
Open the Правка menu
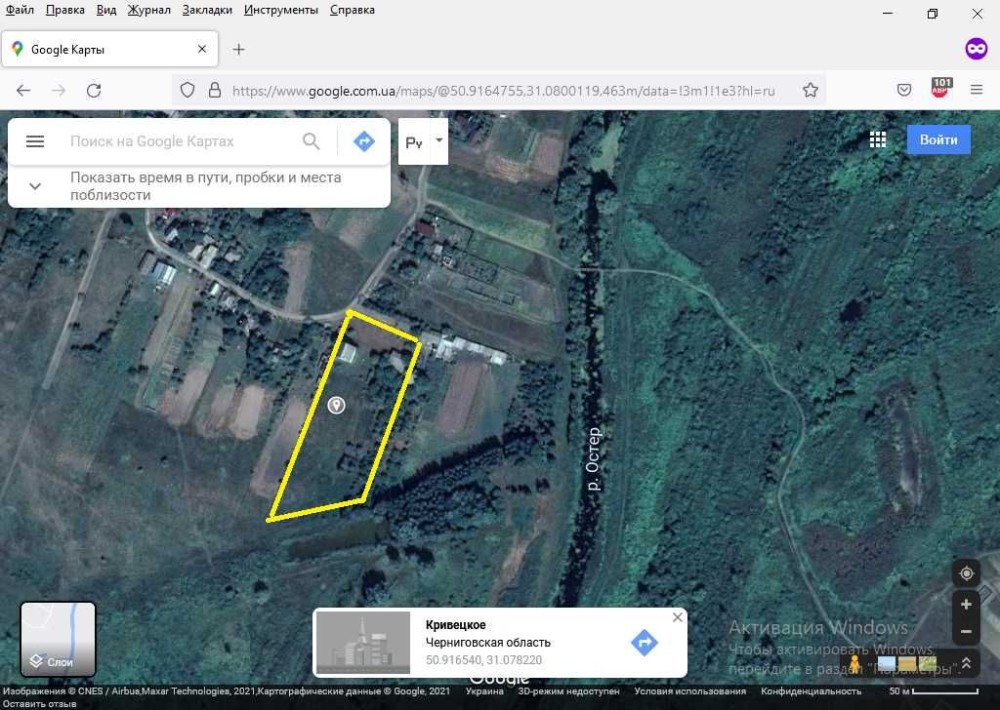click(65, 10)
